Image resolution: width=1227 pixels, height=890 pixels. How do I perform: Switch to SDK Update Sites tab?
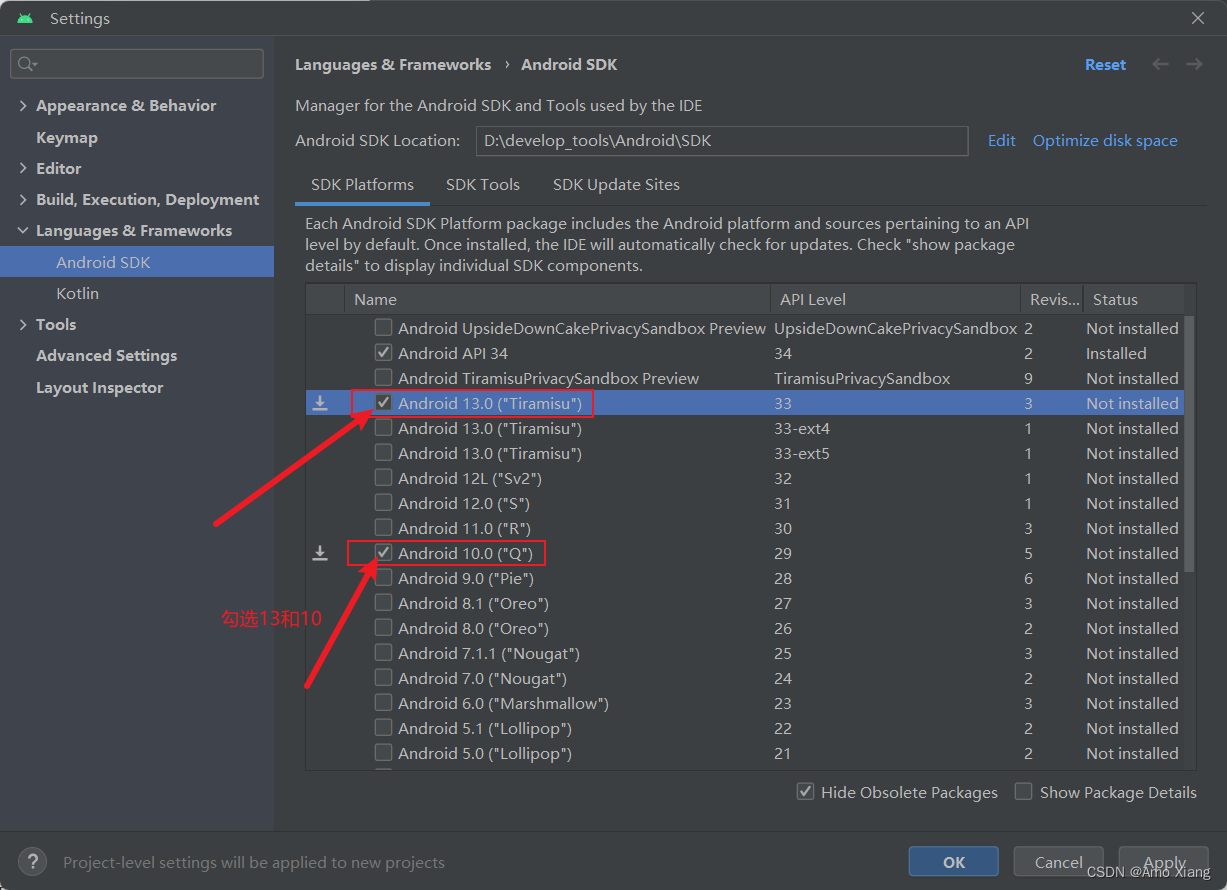click(x=616, y=185)
